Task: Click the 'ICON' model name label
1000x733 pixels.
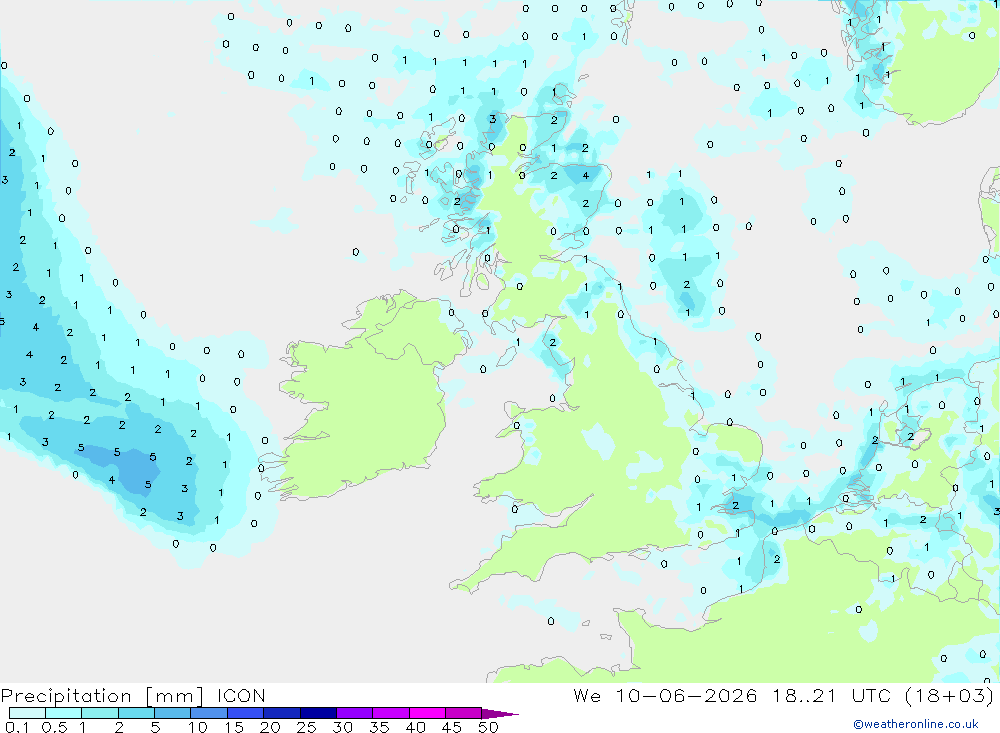Action: (x=241, y=696)
